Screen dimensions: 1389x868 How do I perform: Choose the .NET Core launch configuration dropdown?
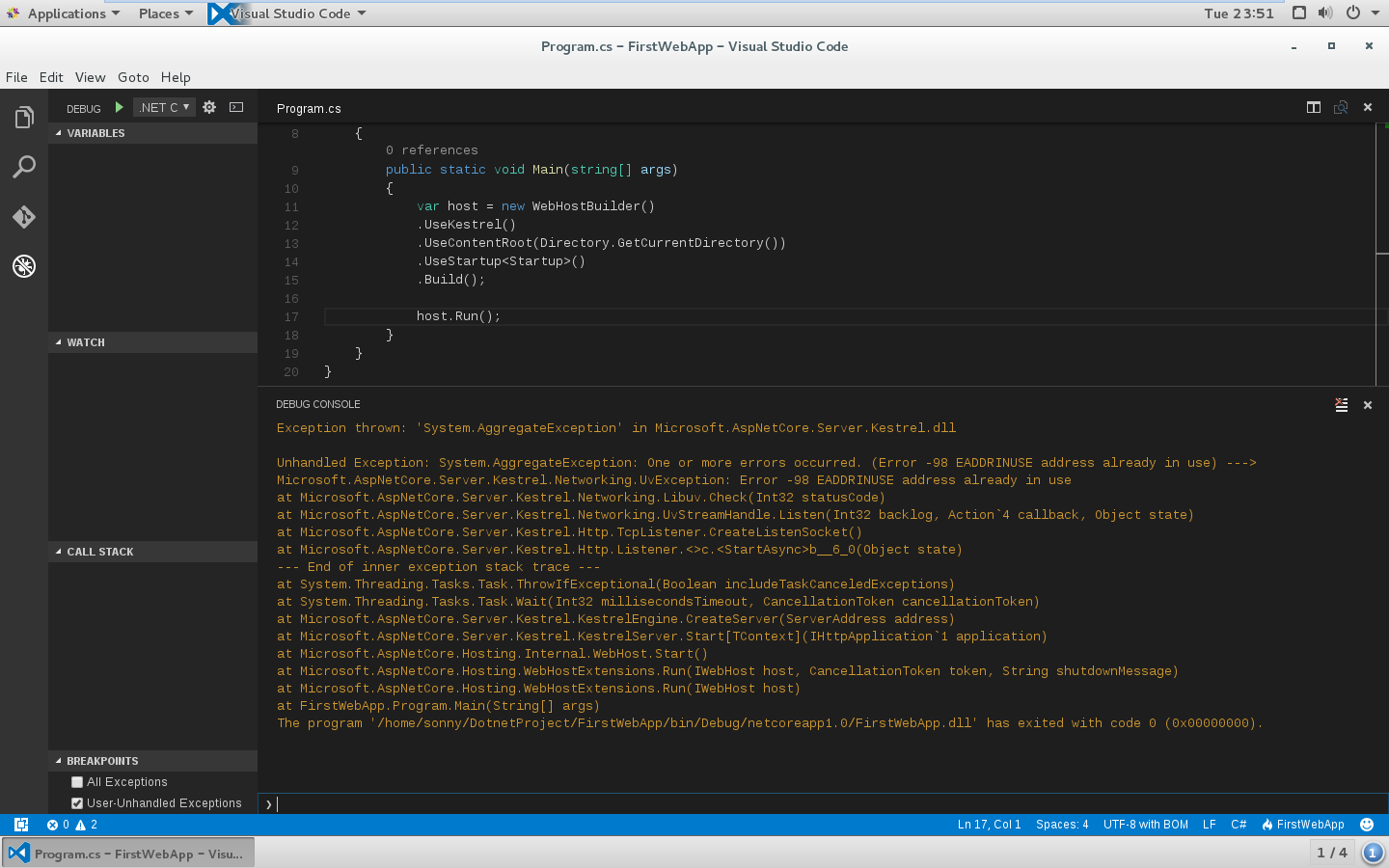coord(164,107)
